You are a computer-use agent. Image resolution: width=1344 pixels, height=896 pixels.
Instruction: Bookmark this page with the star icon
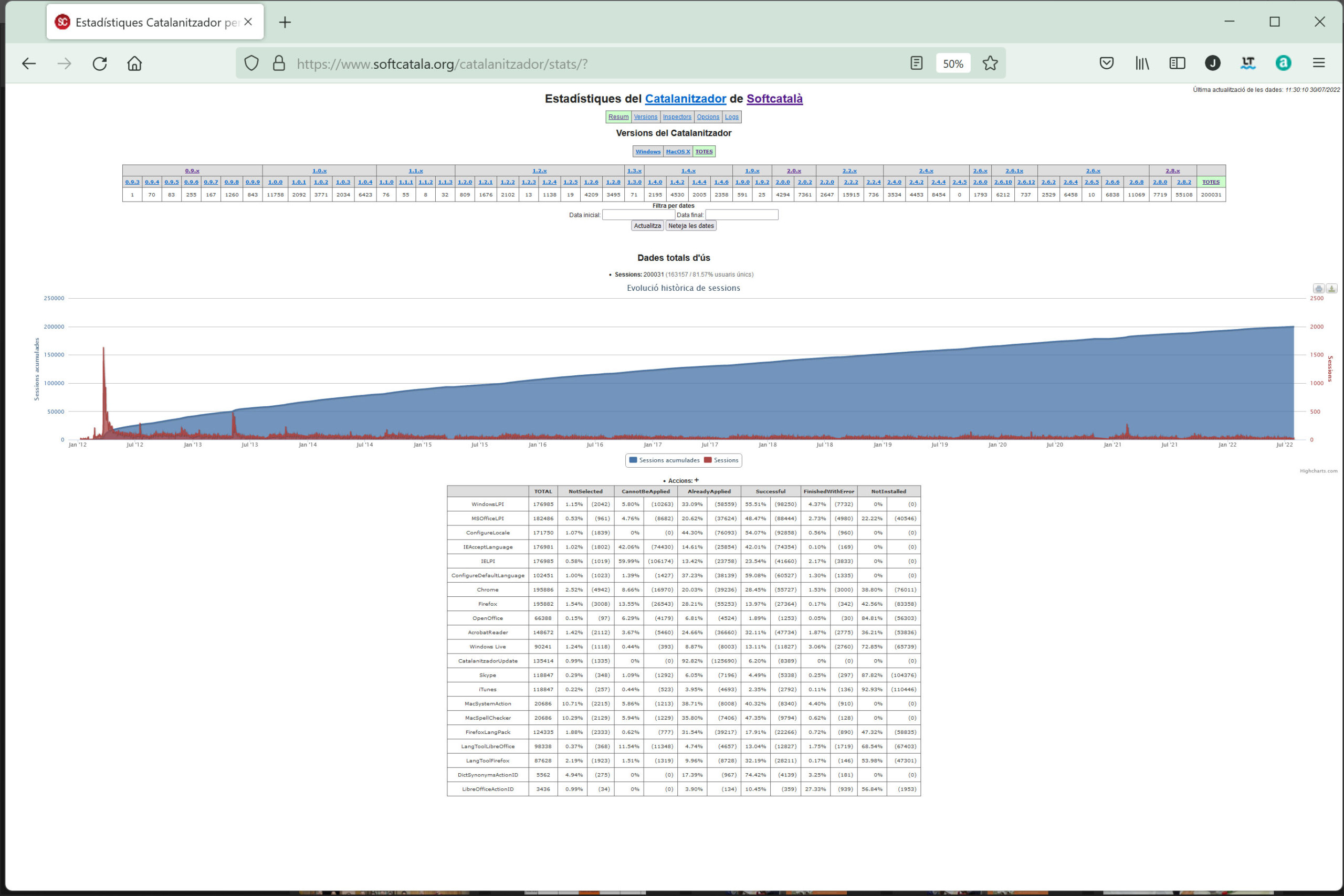click(x=990, y=64)
